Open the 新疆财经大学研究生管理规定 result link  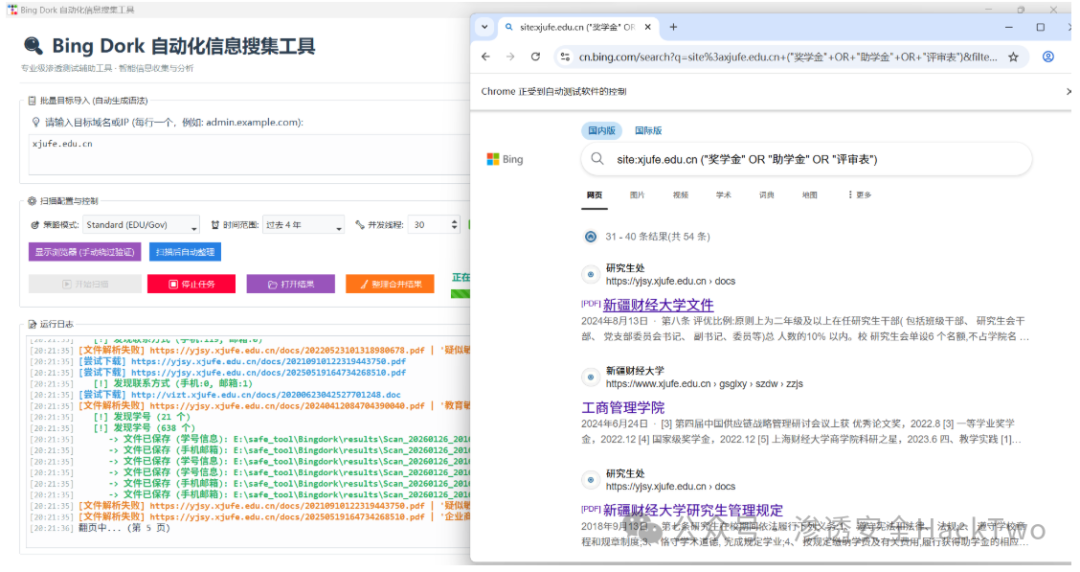[x=693, y=510]
